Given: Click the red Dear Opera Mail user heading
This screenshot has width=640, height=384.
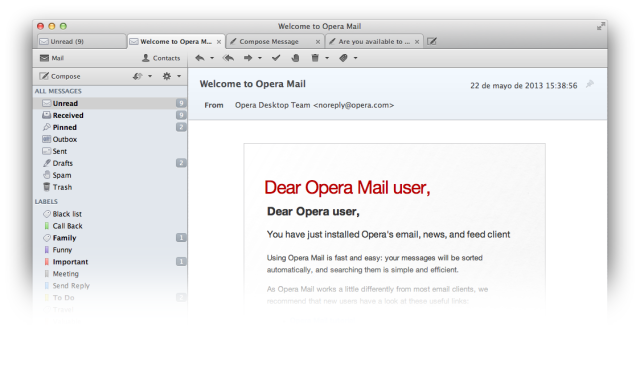Looking at the screenshot, I should point(347,188).
